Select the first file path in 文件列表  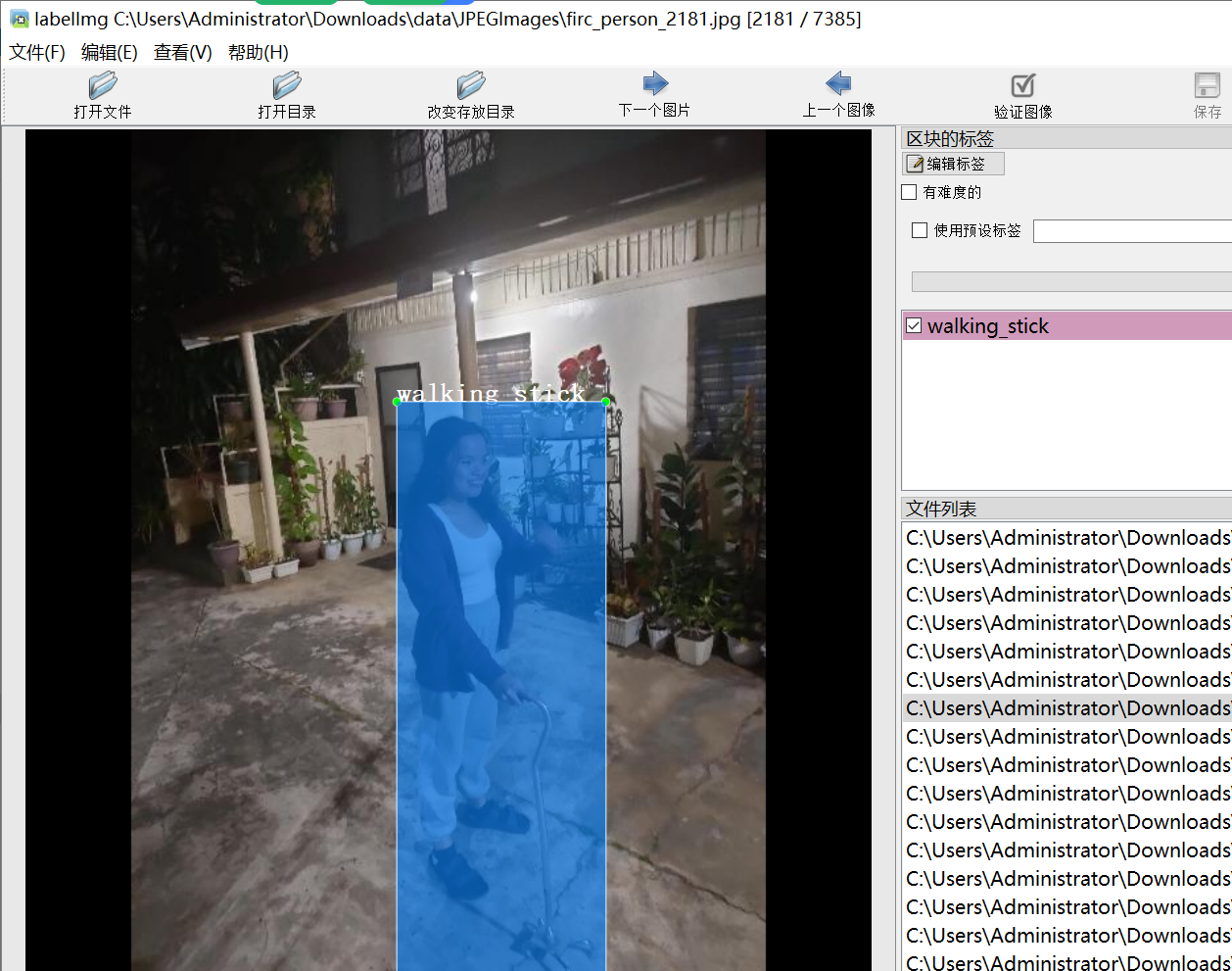pyautogui.click(x=1066, y=537)
